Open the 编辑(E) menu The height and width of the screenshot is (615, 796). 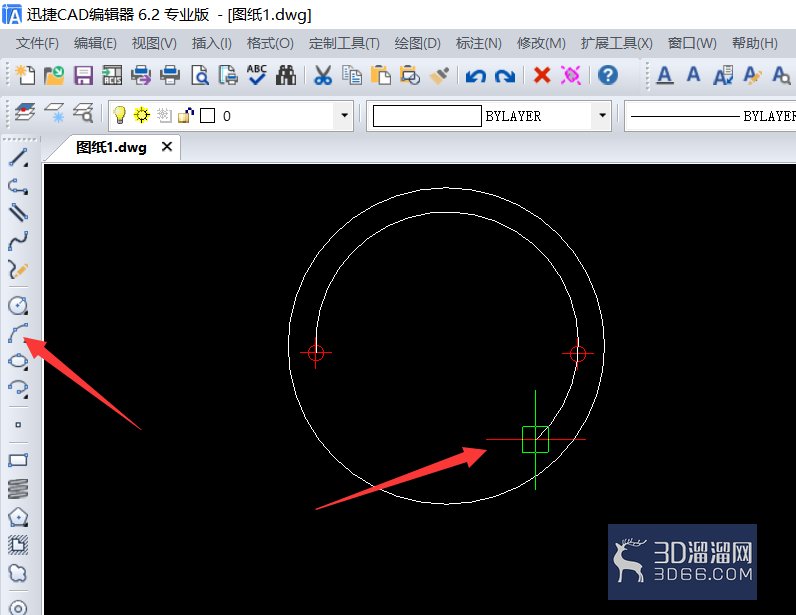pyautogui.click(x=95, y=44)
